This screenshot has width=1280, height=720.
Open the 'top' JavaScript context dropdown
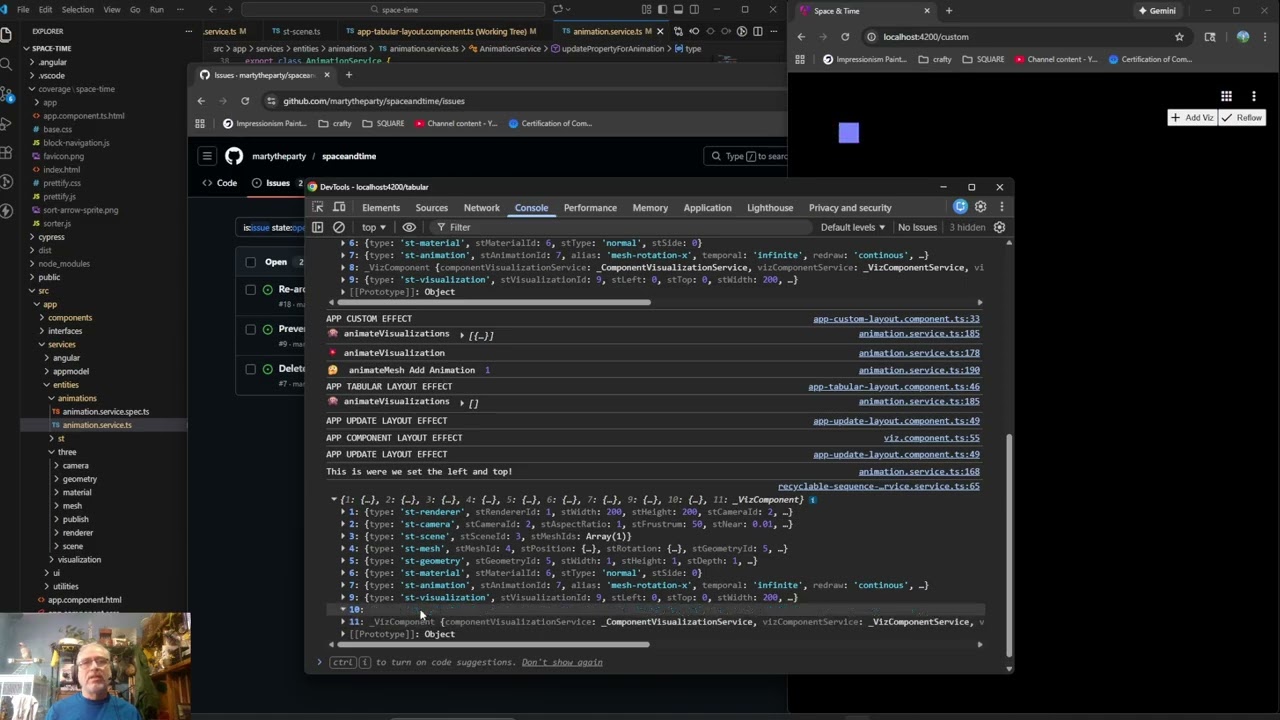pos(374,227)
